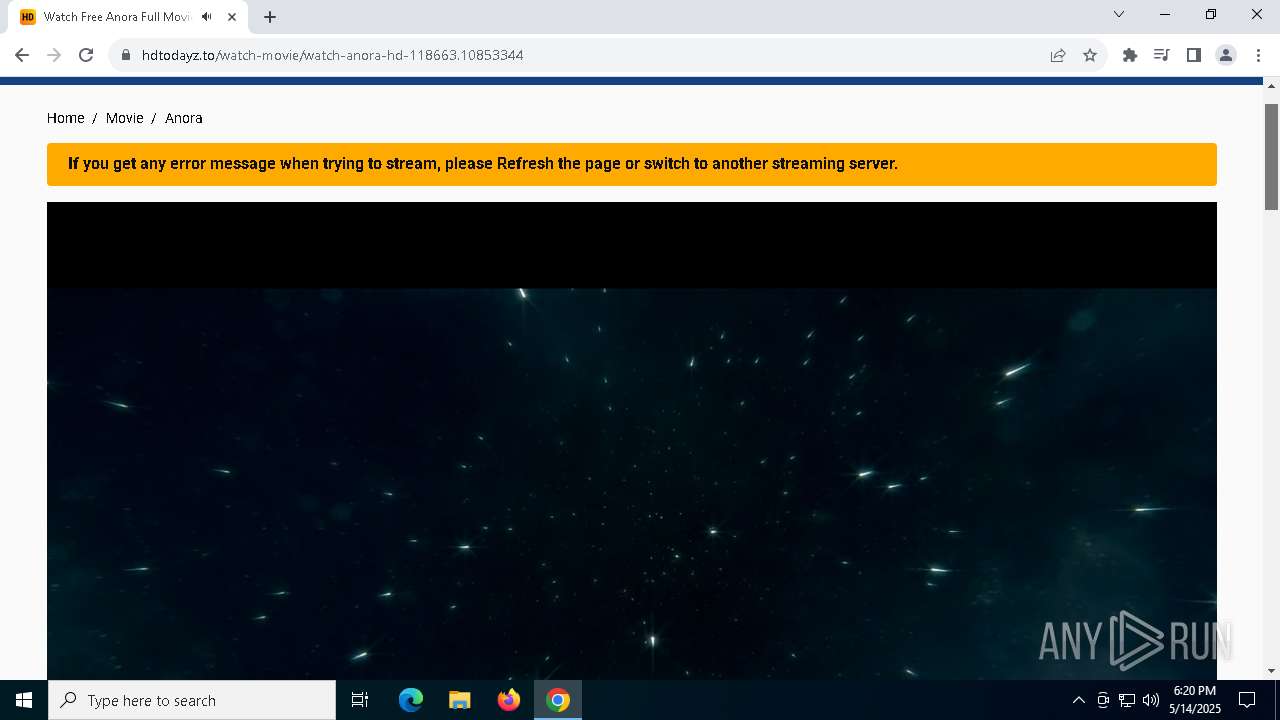This screenshot has width=1280, height=720.
Task: Reload the hdtodayz page
Action: 86,55
